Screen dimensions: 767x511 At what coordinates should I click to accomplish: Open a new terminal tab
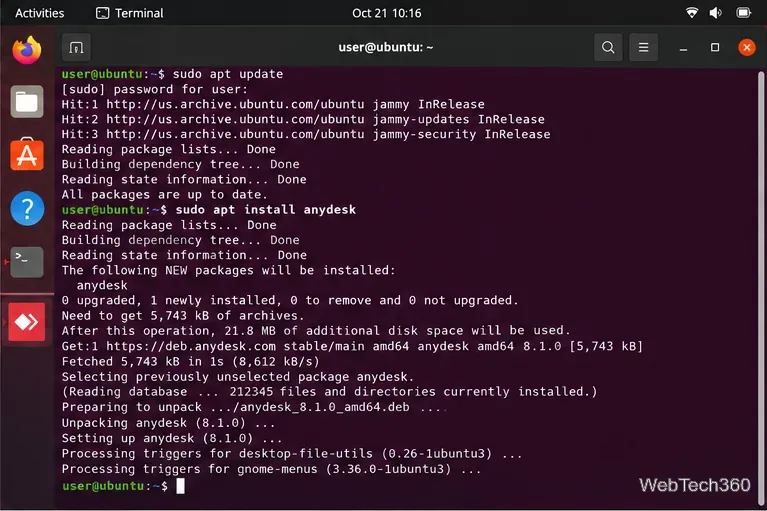(x=76, y=47)
